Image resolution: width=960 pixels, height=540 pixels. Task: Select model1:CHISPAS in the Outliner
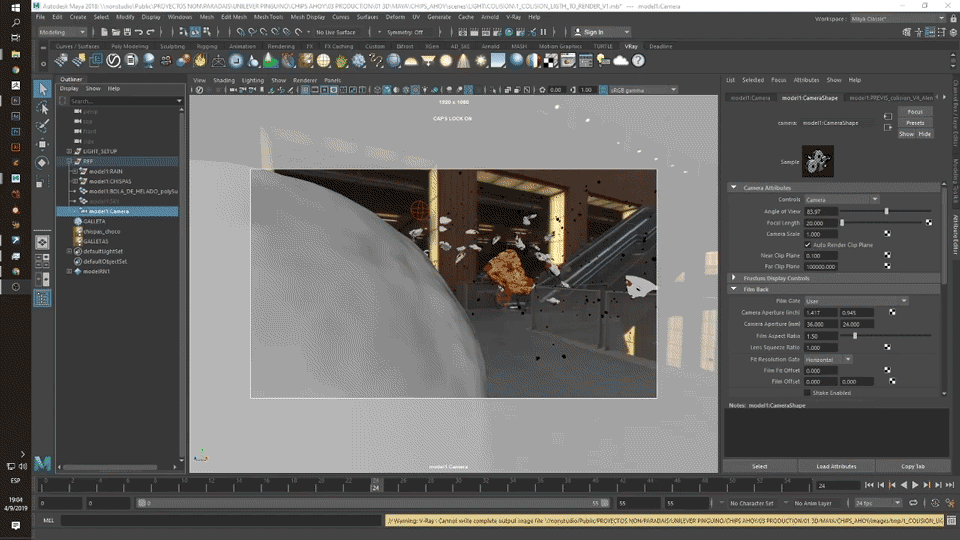click(x=110, y=181)
